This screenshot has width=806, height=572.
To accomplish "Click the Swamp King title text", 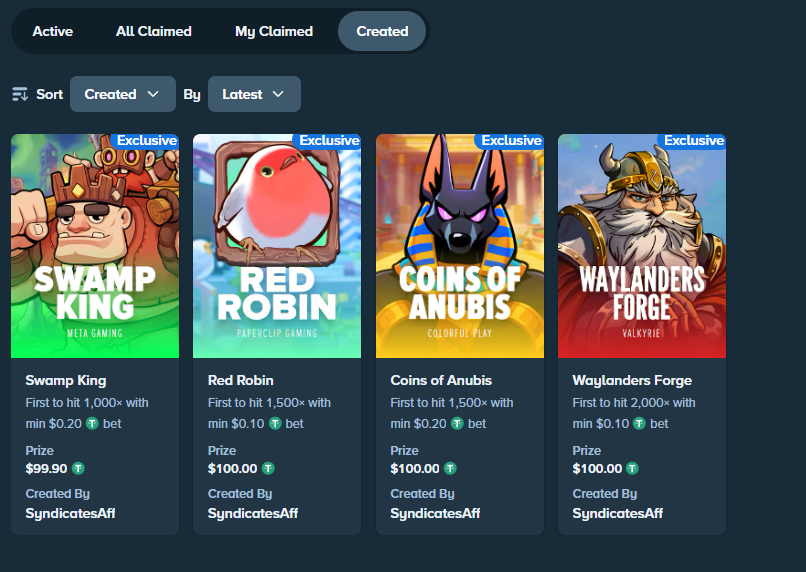I will tap(66, 380).
